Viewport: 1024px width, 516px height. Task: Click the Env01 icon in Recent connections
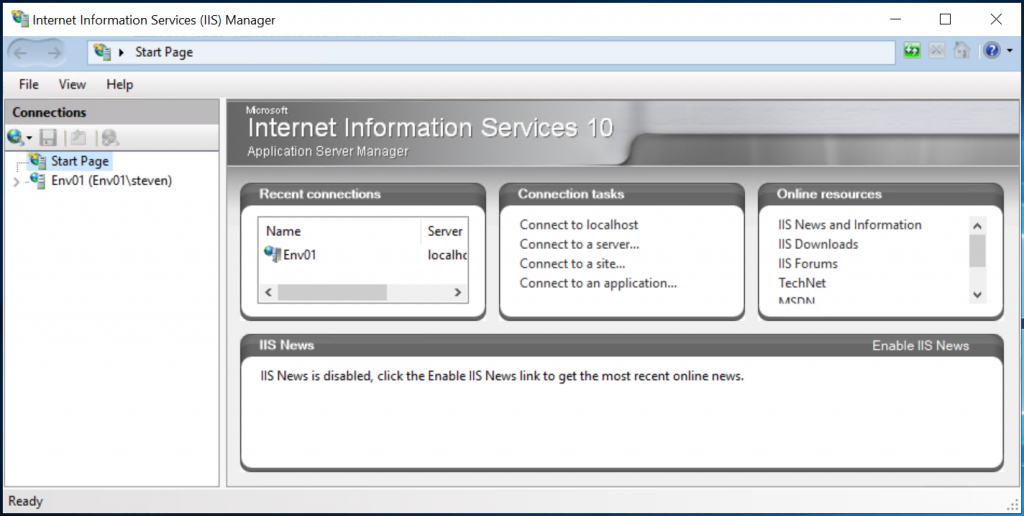point(272,253)
